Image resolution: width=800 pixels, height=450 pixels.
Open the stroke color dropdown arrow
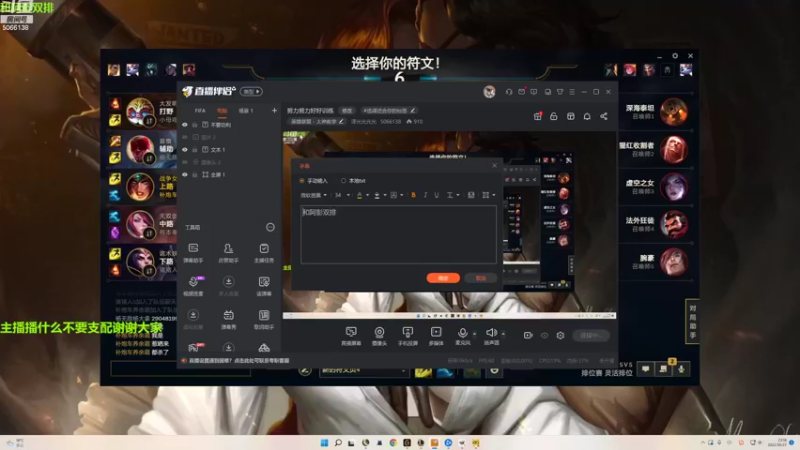click(385, 195)
